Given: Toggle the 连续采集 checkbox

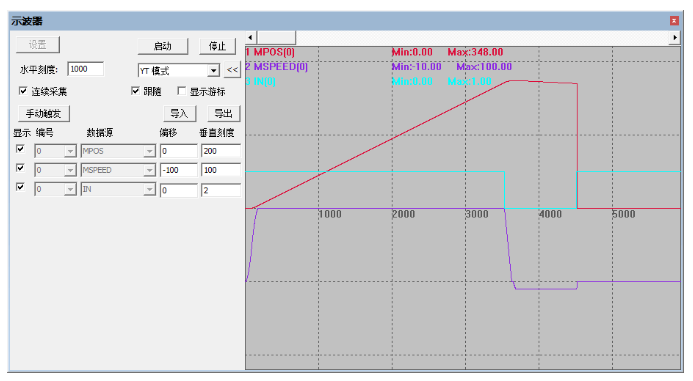Looking at the screenshot, I should [23, 91].
